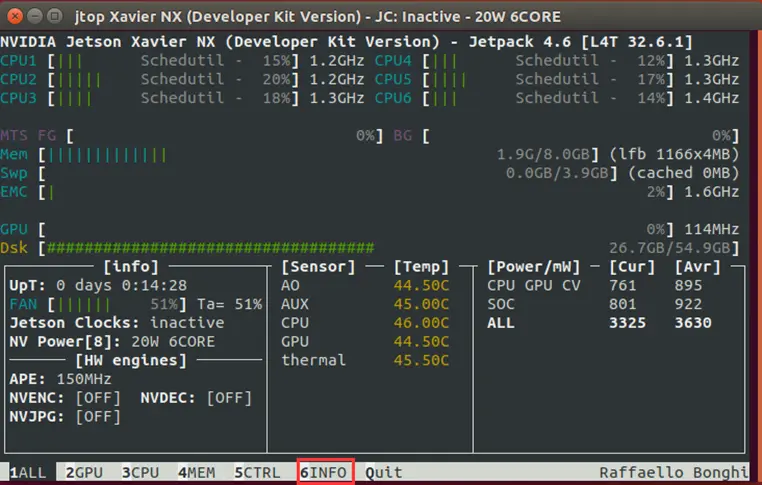Click Quit in the bottom bar

[x=384, y=472]
